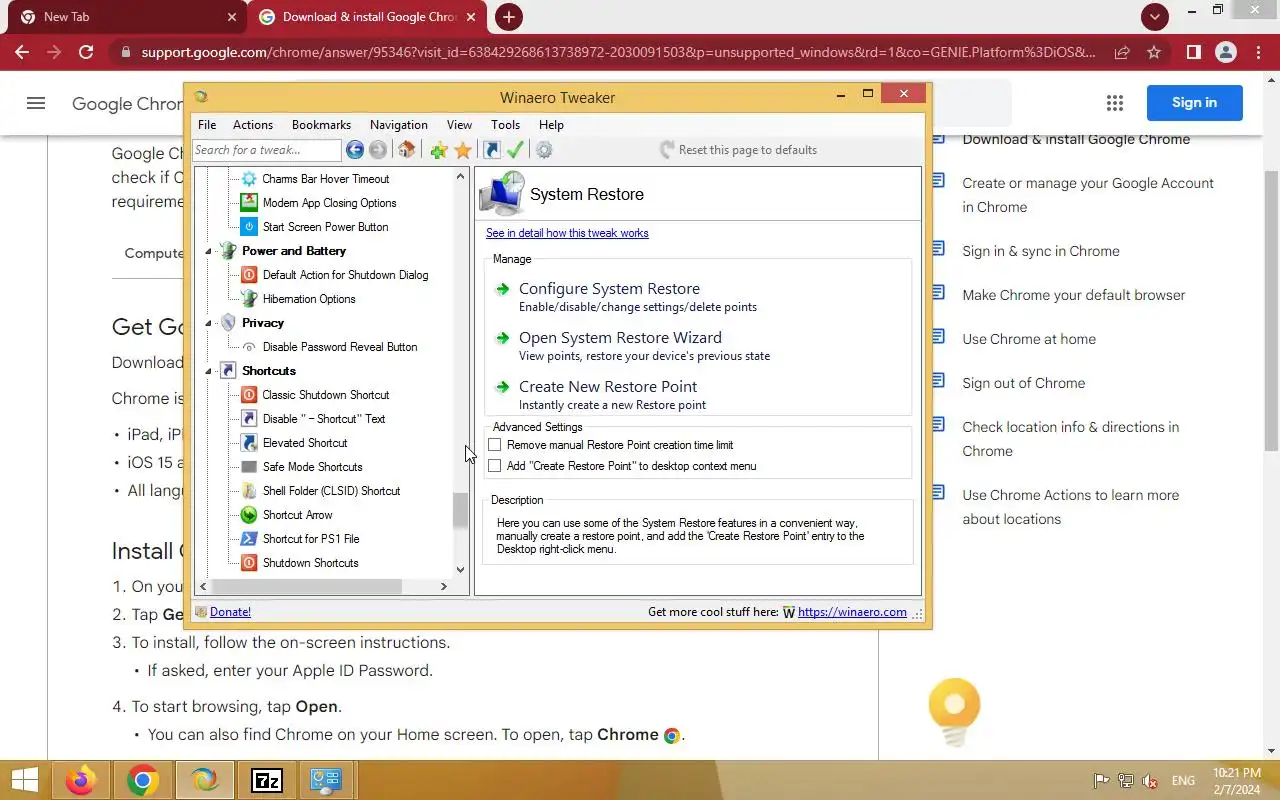Collapse the Power and Battery tree group

pos(209,251)
